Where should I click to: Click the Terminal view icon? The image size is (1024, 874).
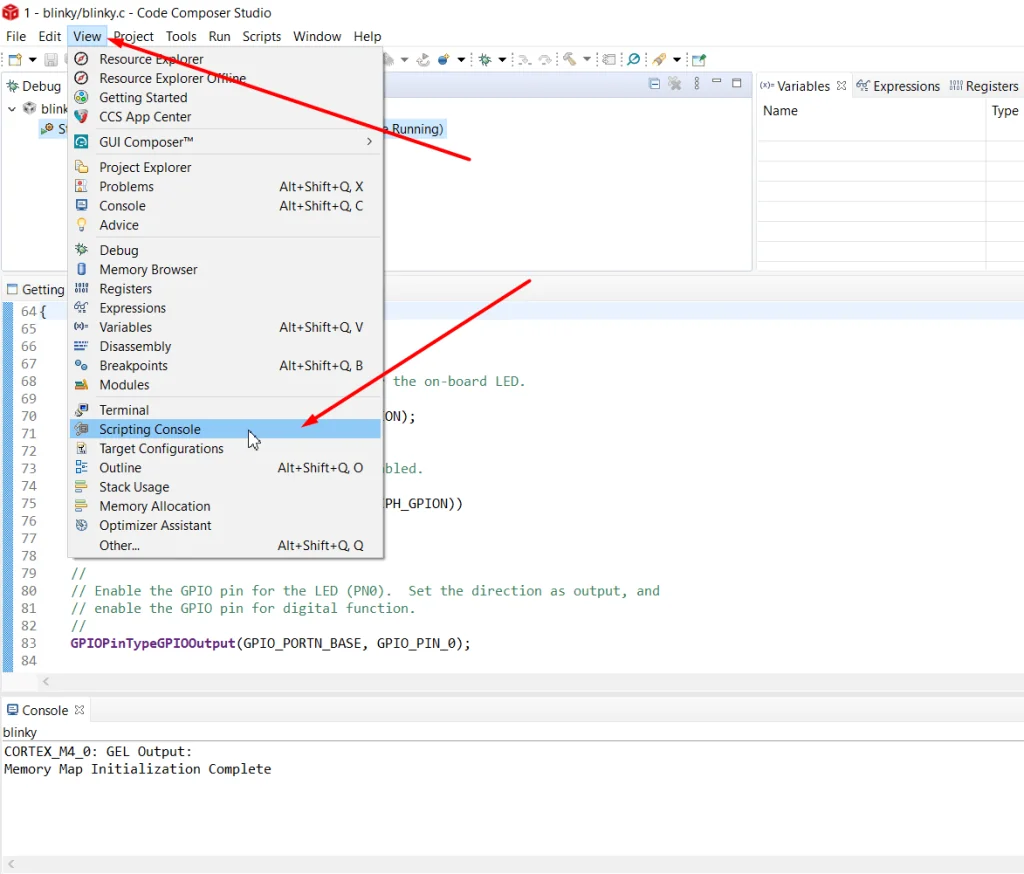click(x=81, y=410)
